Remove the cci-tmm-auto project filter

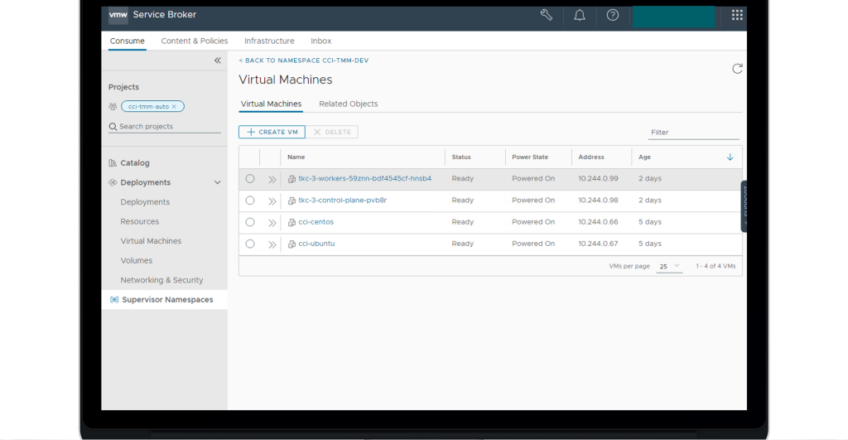click(x=174, y=106)
